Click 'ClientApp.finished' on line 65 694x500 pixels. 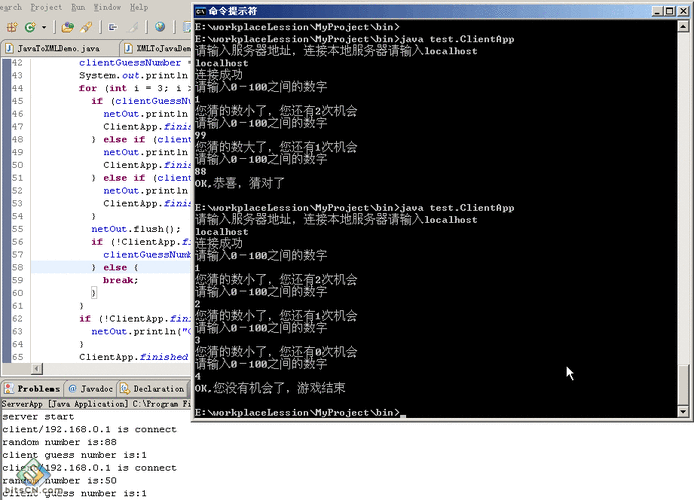tap(134, 357)
